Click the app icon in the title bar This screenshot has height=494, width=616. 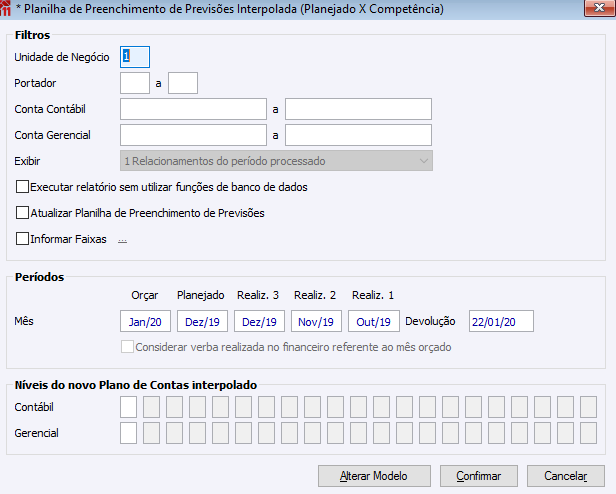(5, 8)
